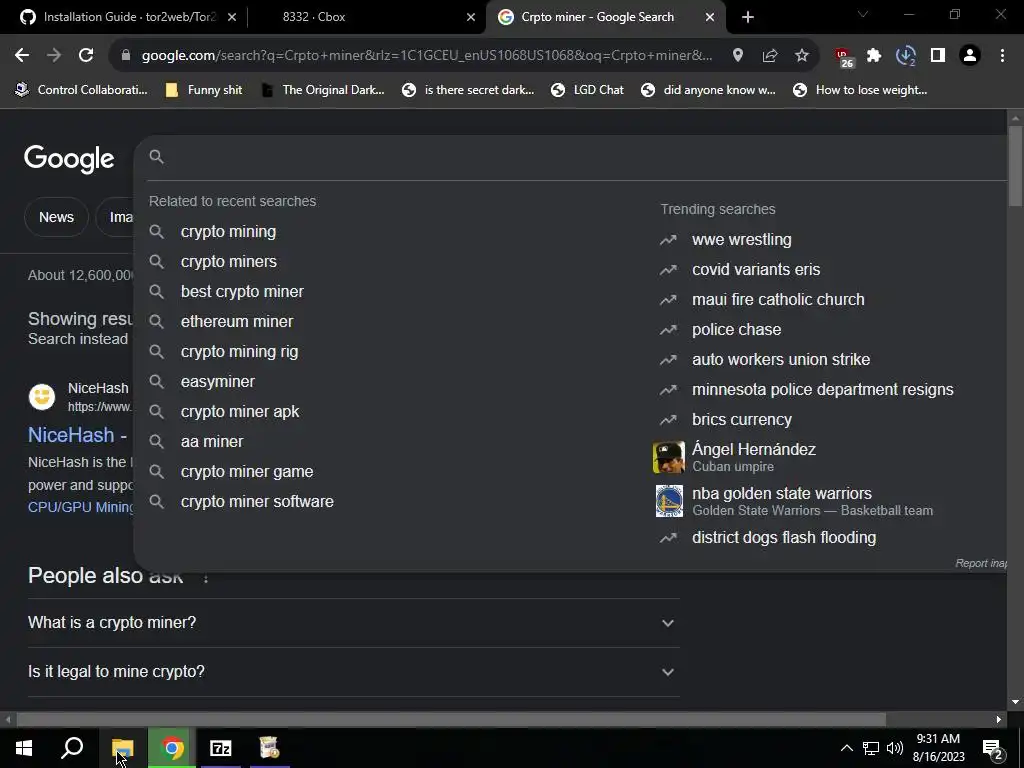1024x768 pixels.
Task: Select trending 'maui fire catholic church'
Action: (x=778, y=300)
